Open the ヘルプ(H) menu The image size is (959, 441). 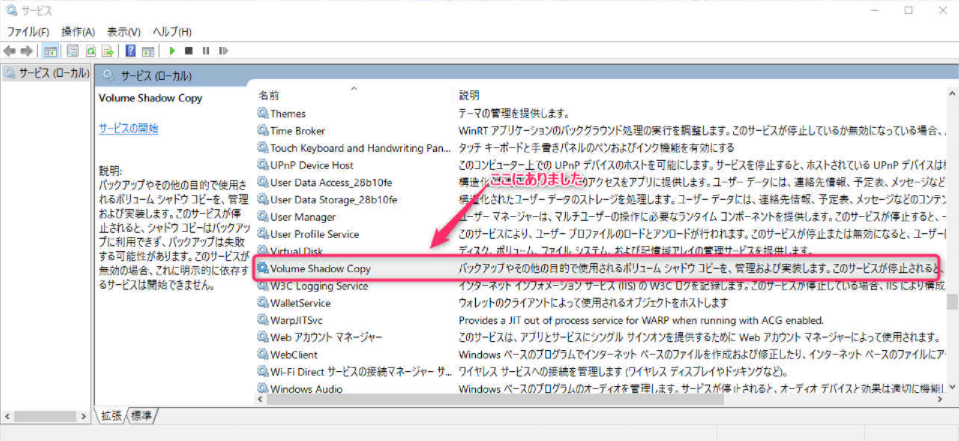click(x=172, y=32)
